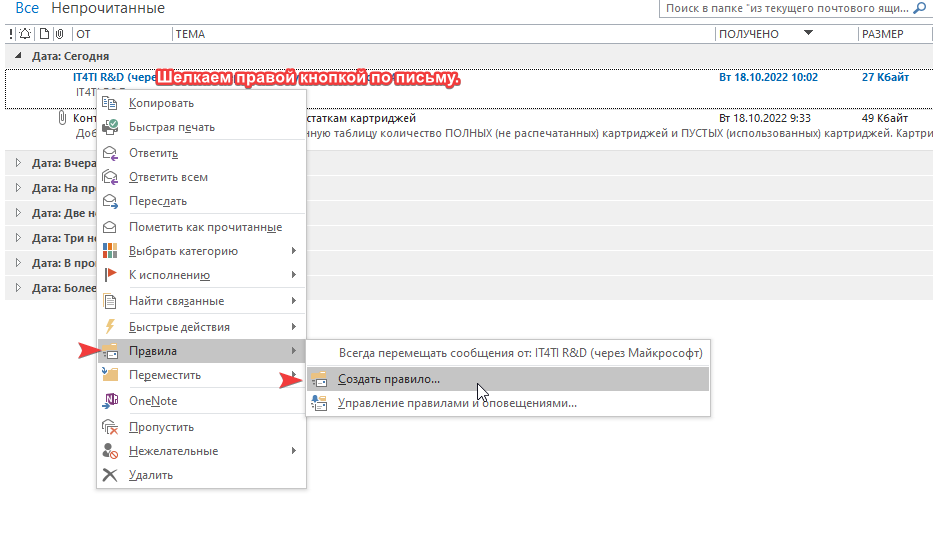The height and width of the screenshot is (541, 933).
Task: Select 'Всегда перемещать сообщения от' option
Action: (520, 353)
